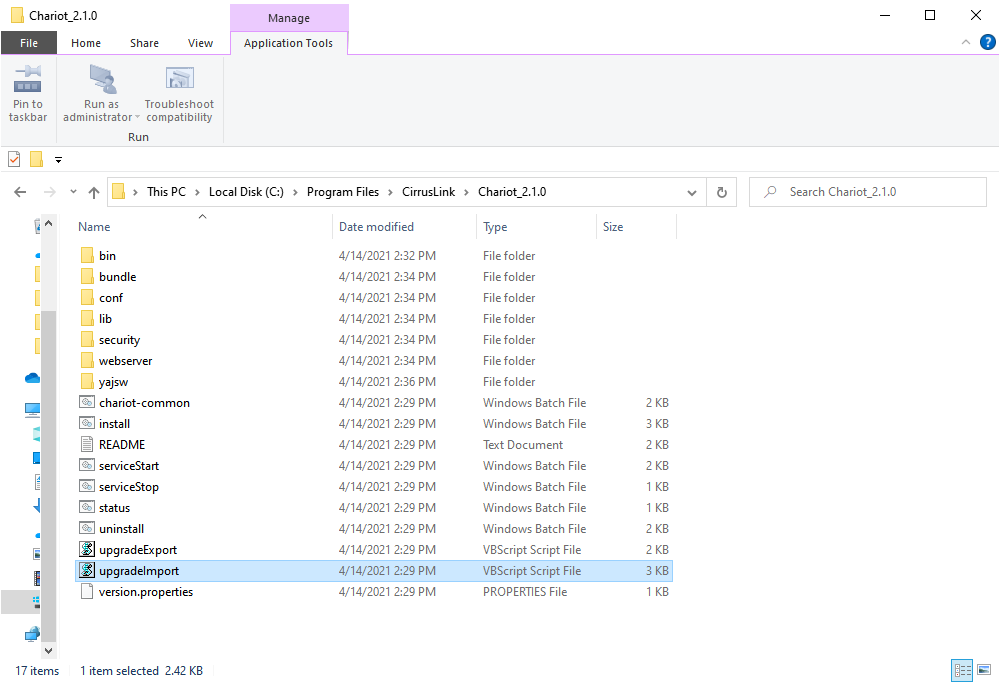
Task: Click the conf folder icon
Action: 87,298
